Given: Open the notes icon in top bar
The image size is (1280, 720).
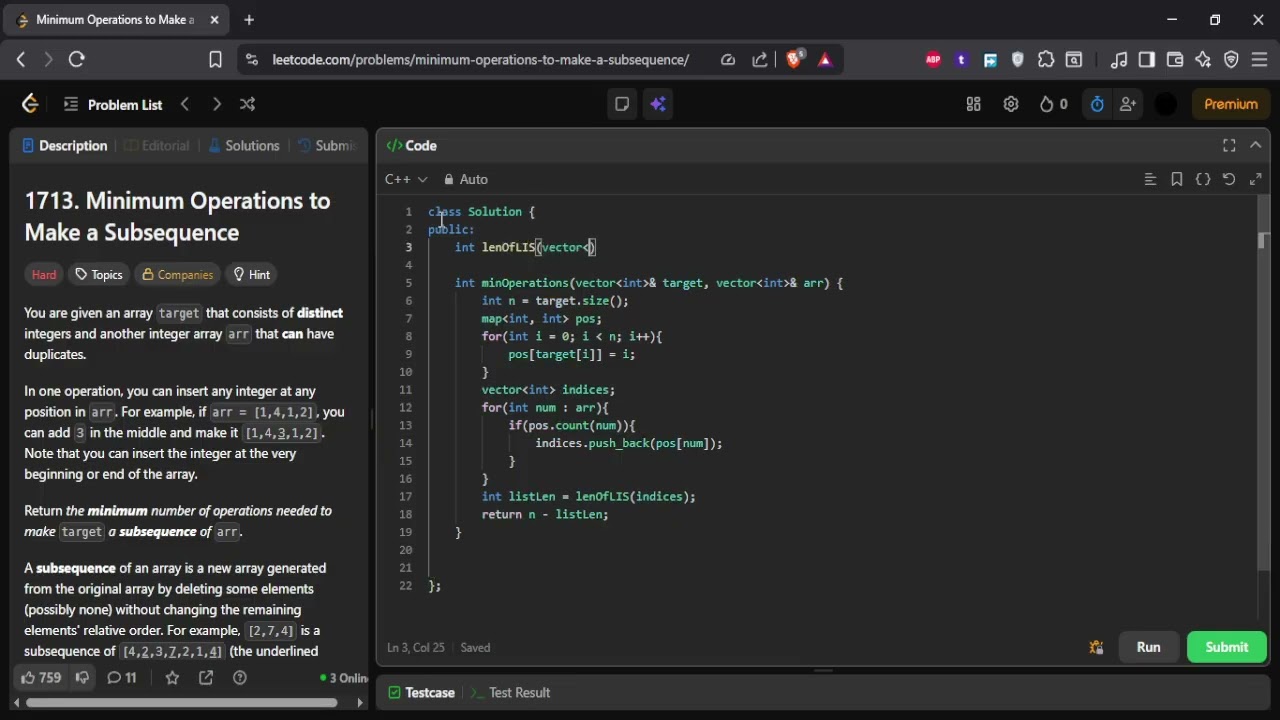Looking at the screenshot, I should [622, 104].
